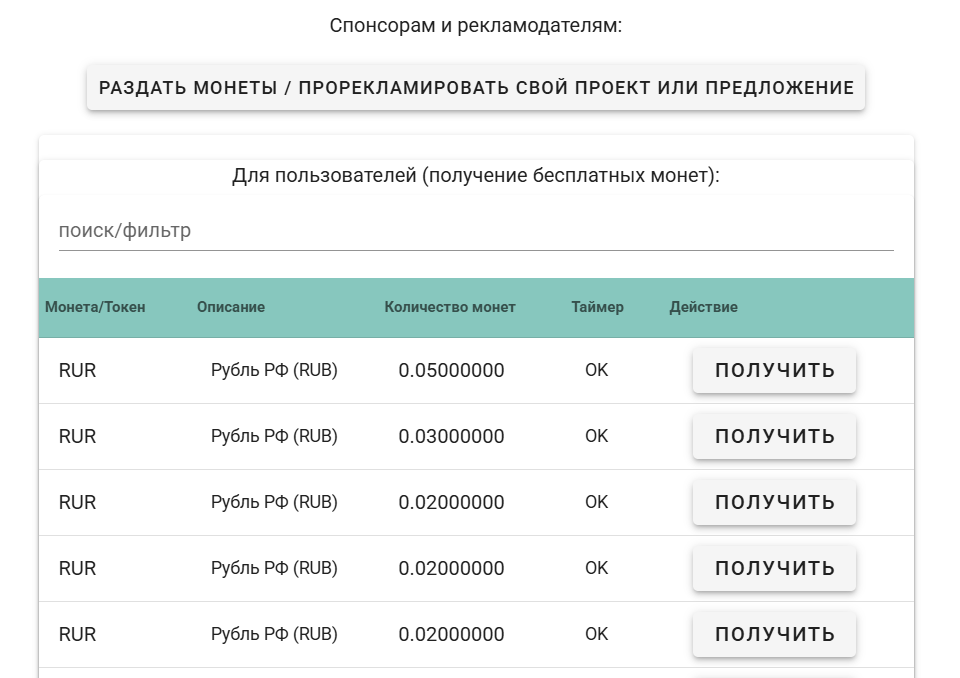Click the Для пользователей free coins heading
Viewport: 960px width, 678px height.
point(476,176)
